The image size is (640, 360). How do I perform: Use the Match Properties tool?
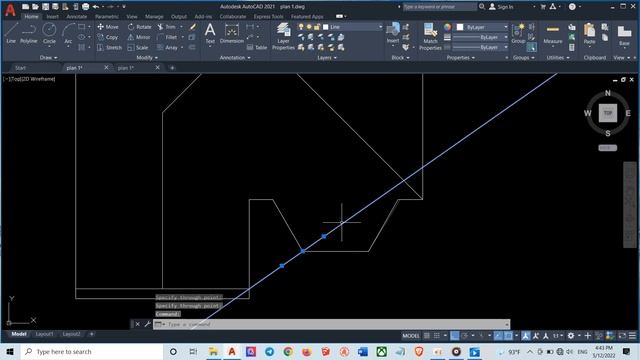tap(430, 36)
